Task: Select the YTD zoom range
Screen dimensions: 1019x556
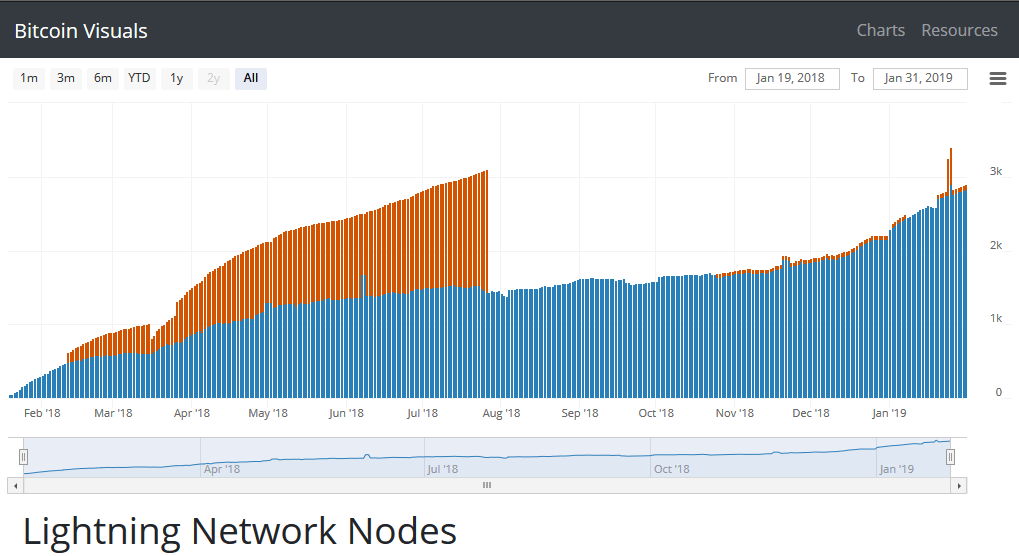Action: pyautogui.click(x=139, y=78)
